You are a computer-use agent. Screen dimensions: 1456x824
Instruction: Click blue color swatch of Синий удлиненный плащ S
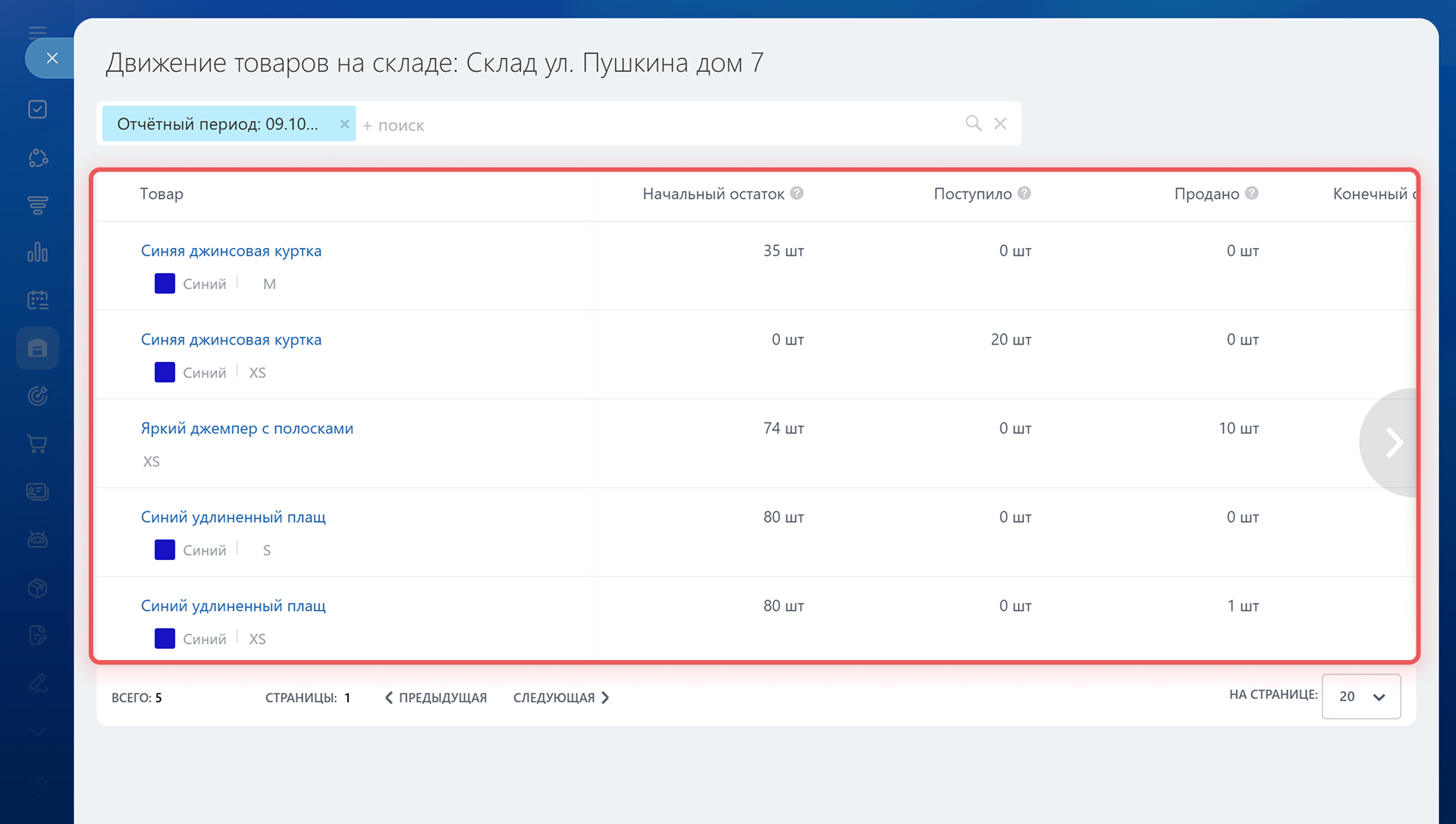pyautogui.click(x=165, y=550)
